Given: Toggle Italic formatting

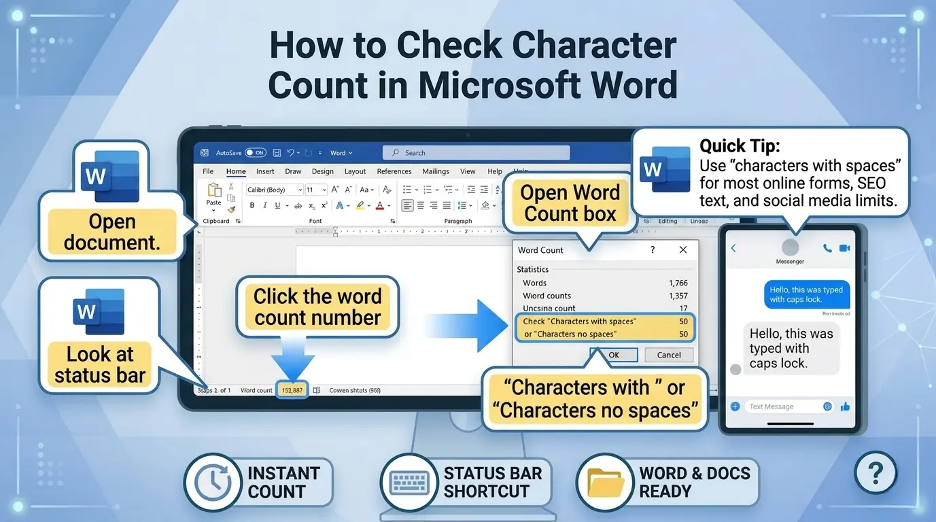Looking at the screenshot, I should [x=265, y=205].
